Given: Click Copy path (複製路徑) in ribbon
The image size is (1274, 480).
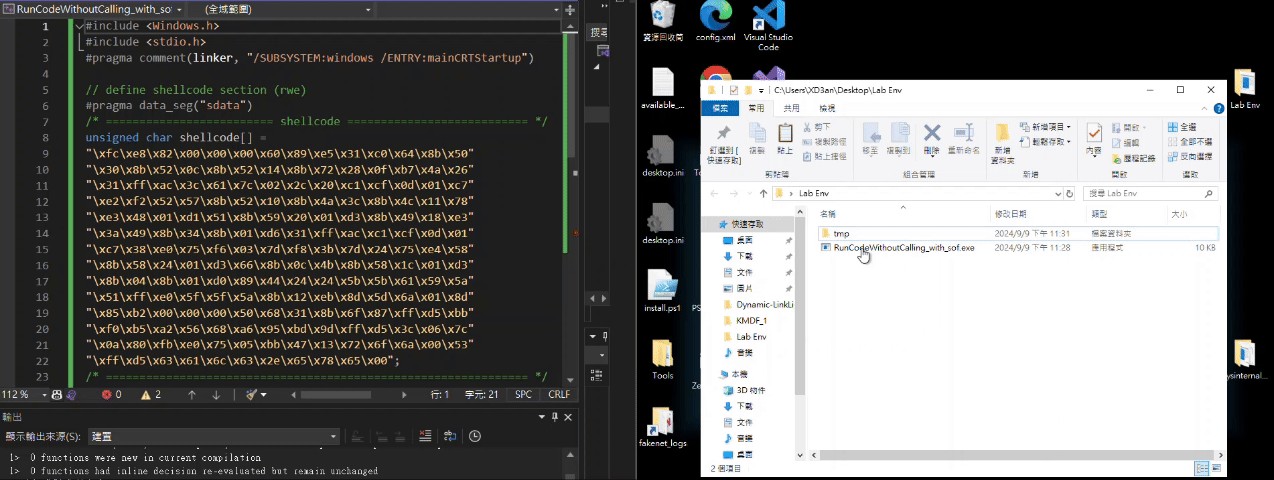Looking at the screenshot, I should [x=822, y=142].
